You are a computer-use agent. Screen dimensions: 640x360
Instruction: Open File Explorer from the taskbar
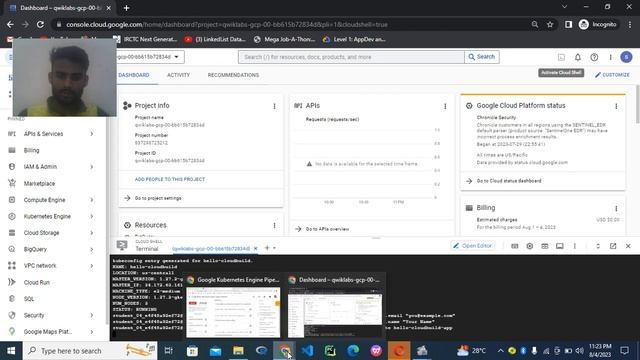[238, 351]
